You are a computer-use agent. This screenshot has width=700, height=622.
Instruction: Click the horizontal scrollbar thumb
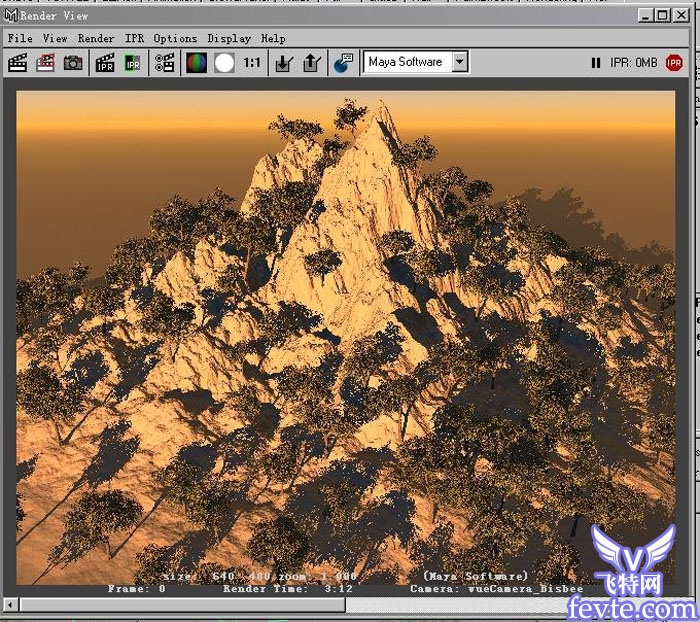(182, 605)
